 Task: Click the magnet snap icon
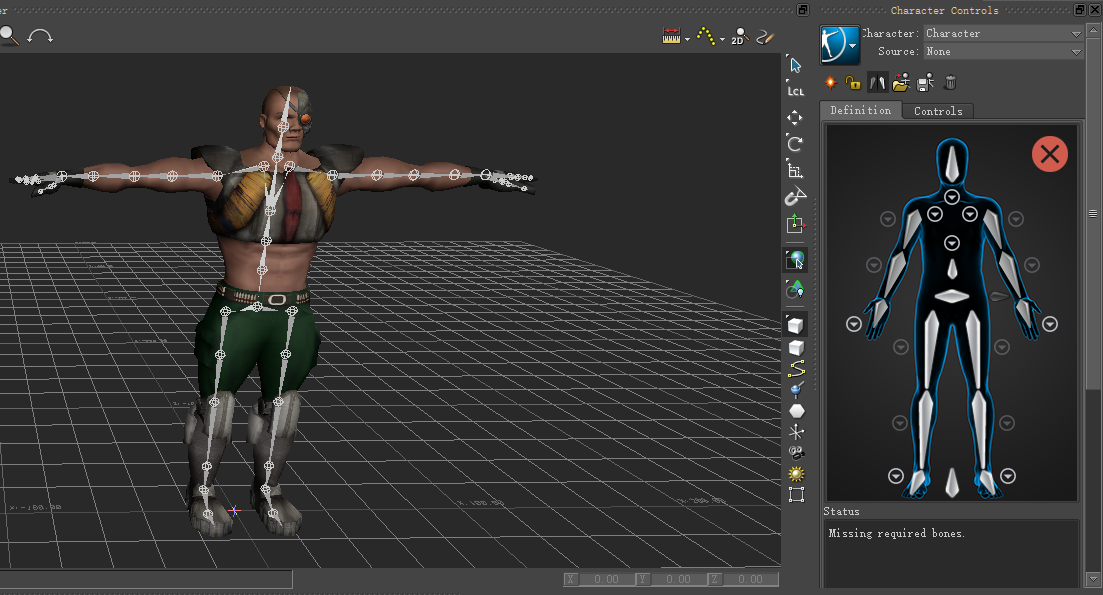click(x=796, y=197)
